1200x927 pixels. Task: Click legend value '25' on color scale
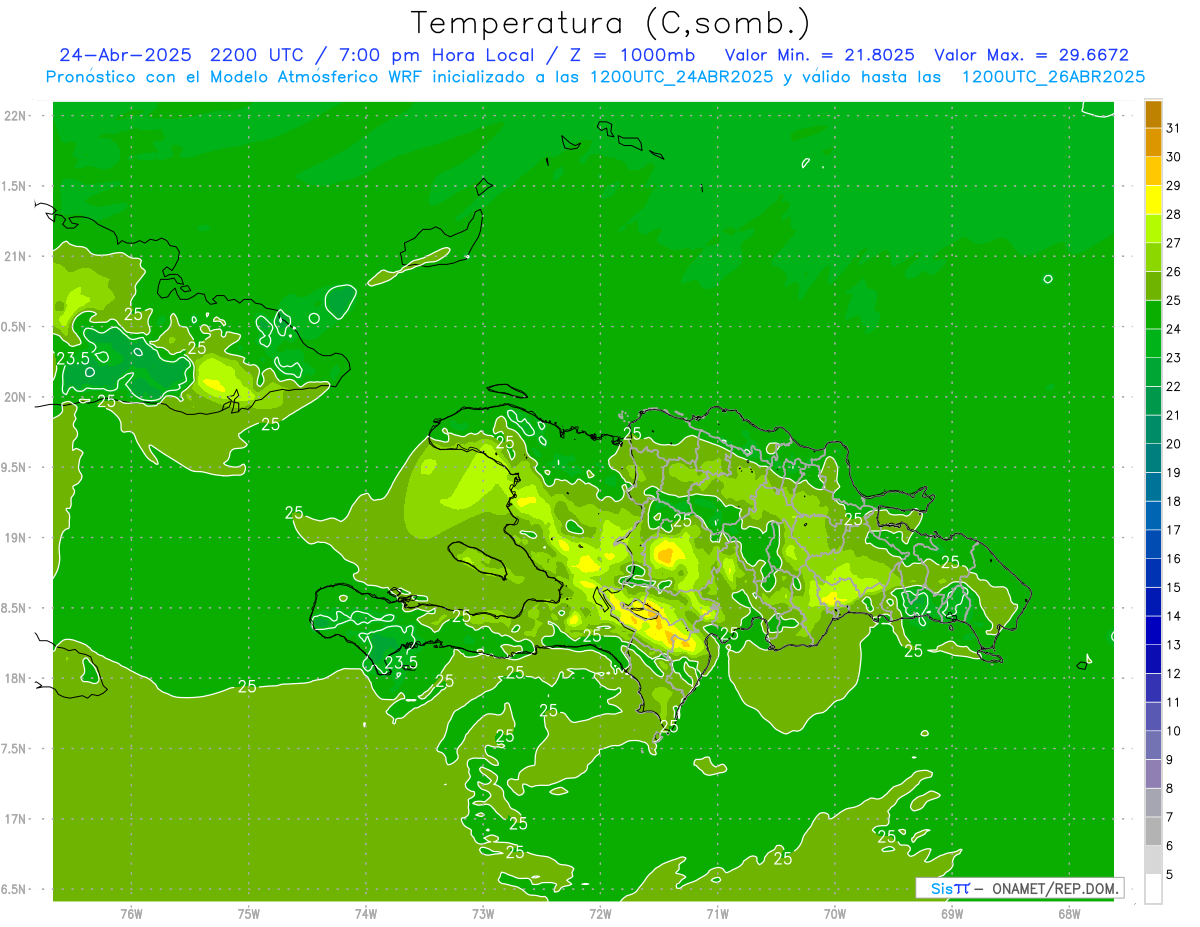[1174, 300]
